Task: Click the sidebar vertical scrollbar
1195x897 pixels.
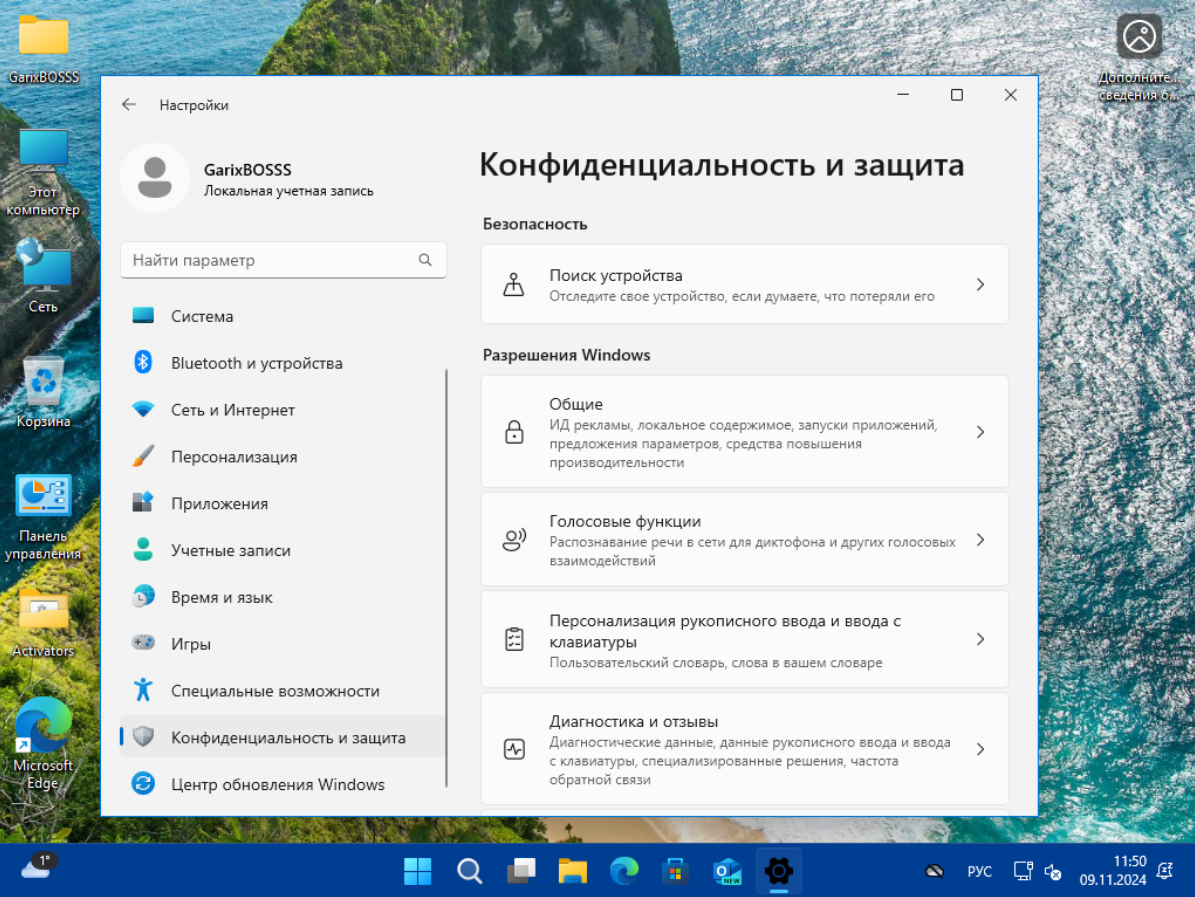Action: (446, 578)
